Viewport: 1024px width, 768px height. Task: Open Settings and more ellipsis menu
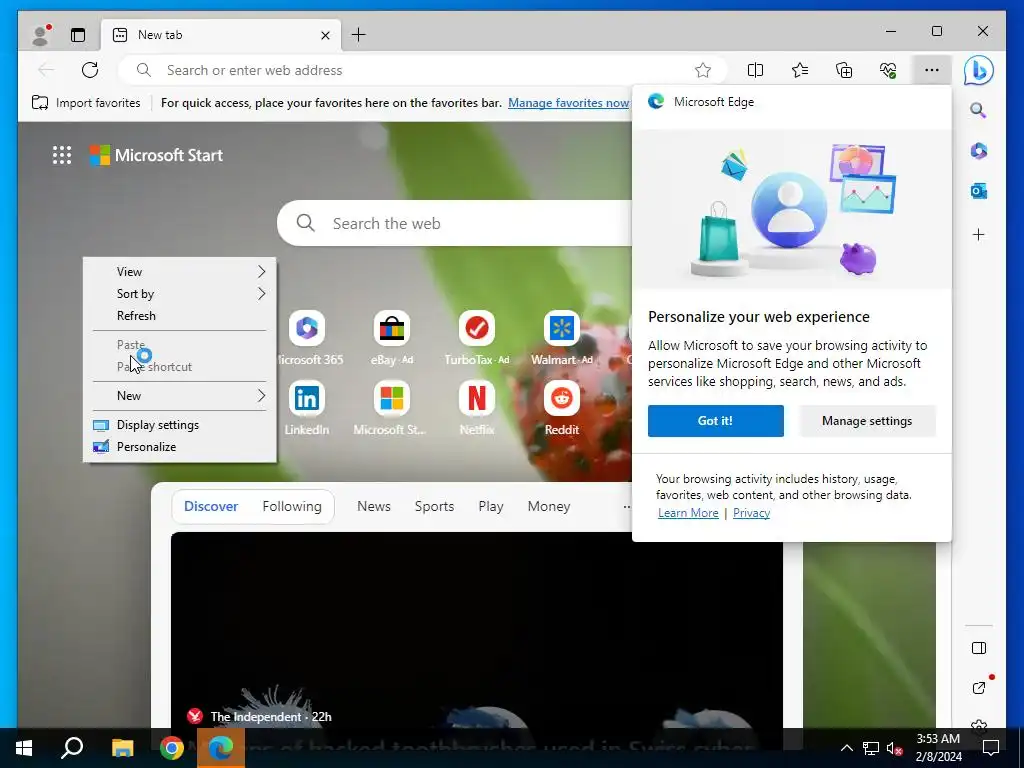click(932, 70)
